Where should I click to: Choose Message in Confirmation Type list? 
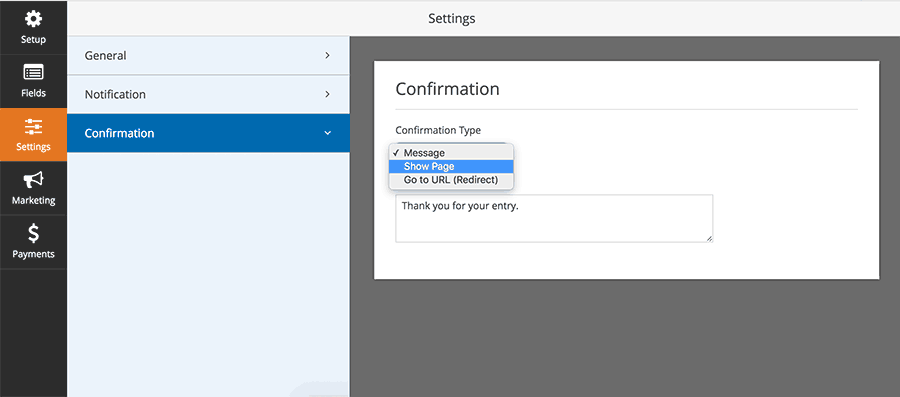[451, 153]
